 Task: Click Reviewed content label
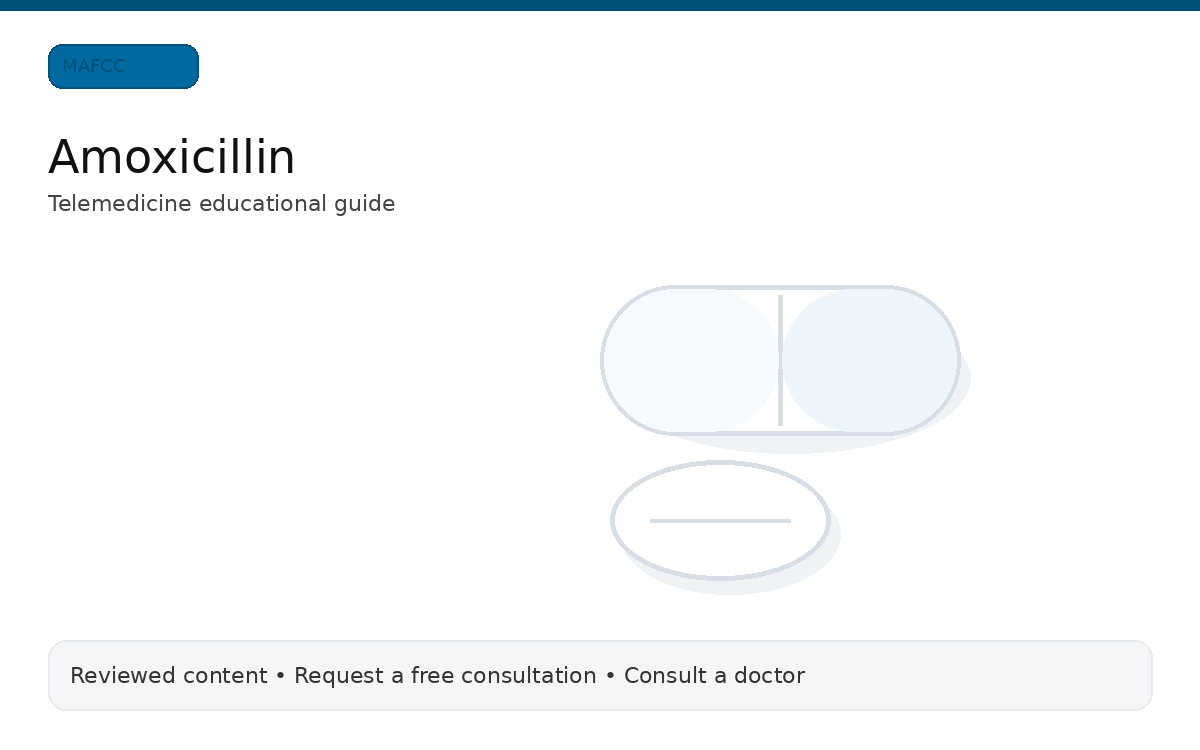pyautogui.click(x=168, y=676)
